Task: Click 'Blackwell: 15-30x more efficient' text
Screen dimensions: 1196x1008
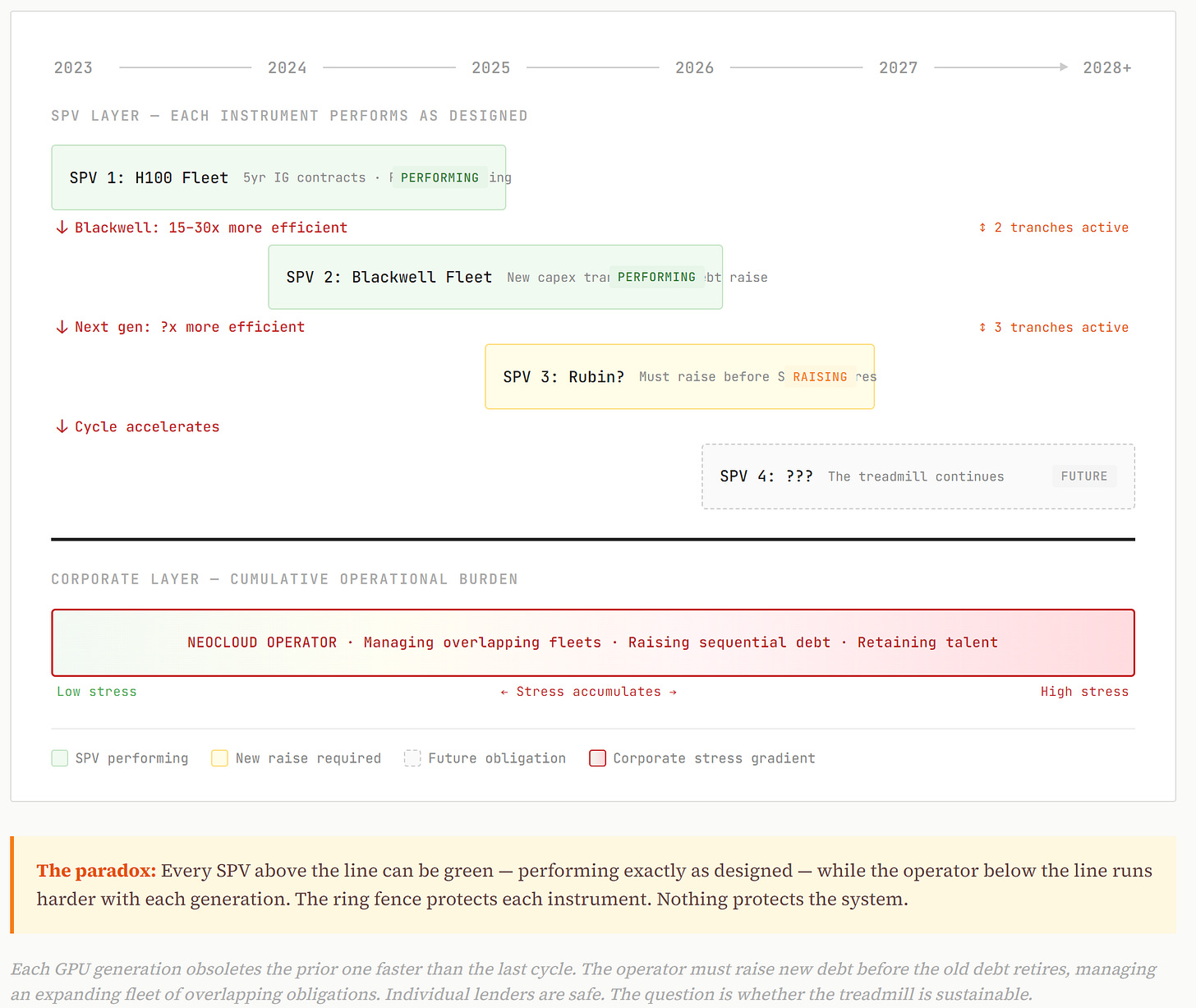Action: click(x=211, y=228)
